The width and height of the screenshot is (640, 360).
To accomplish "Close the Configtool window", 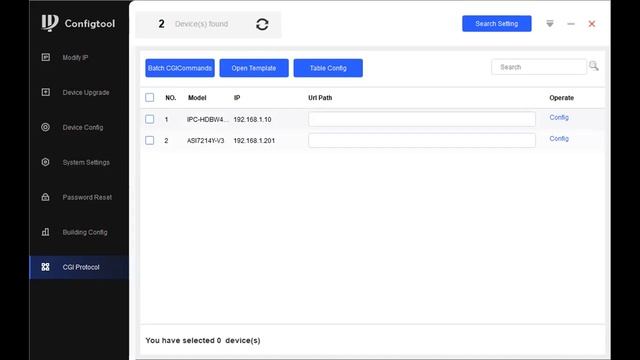I will (591, 24).
